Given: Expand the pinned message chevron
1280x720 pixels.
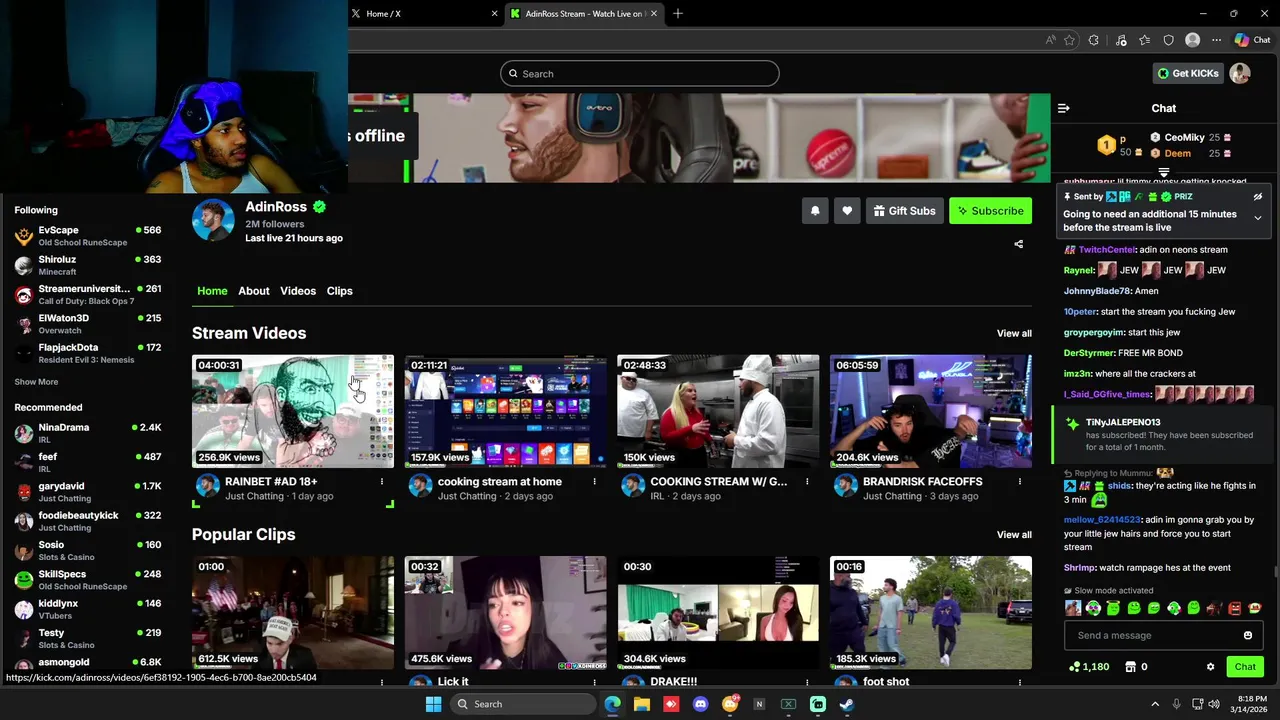Looking at the screenshot, I should click(1258, 218).
